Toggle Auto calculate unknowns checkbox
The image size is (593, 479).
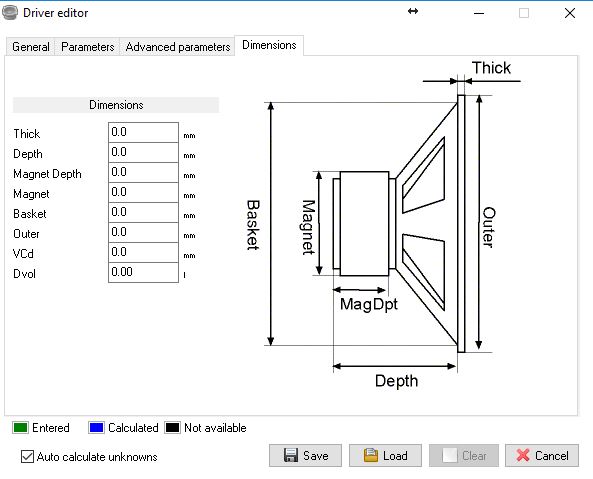coord(27,457)
